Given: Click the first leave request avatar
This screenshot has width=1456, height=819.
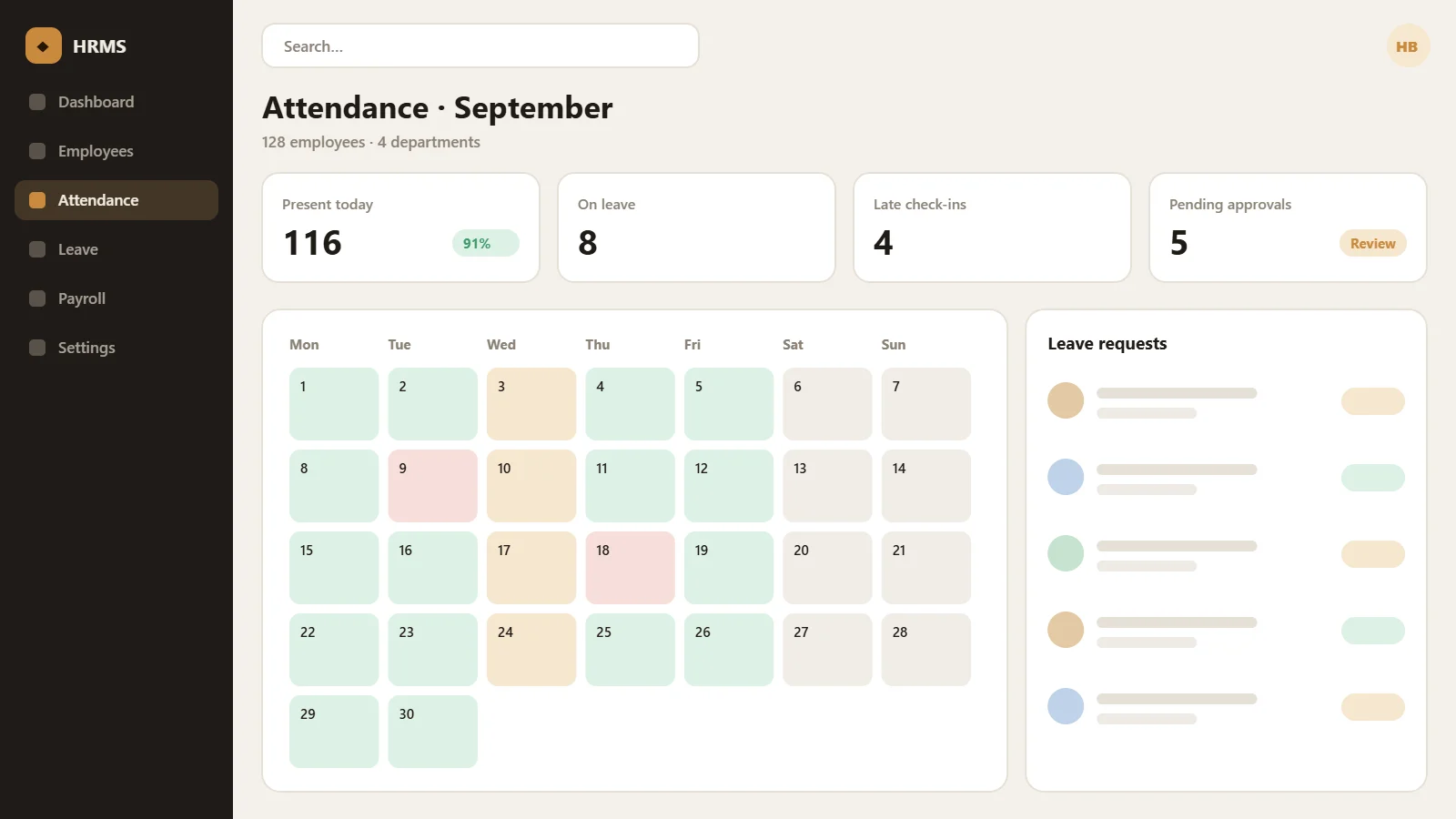Looking at the screenshot, I should pos(1066,400).
